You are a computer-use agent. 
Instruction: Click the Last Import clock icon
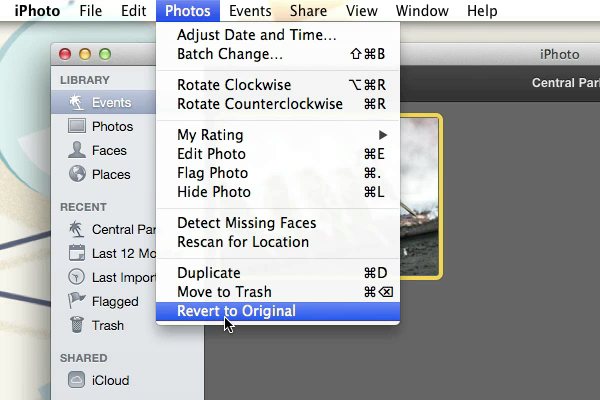click(x=77, y=277)
